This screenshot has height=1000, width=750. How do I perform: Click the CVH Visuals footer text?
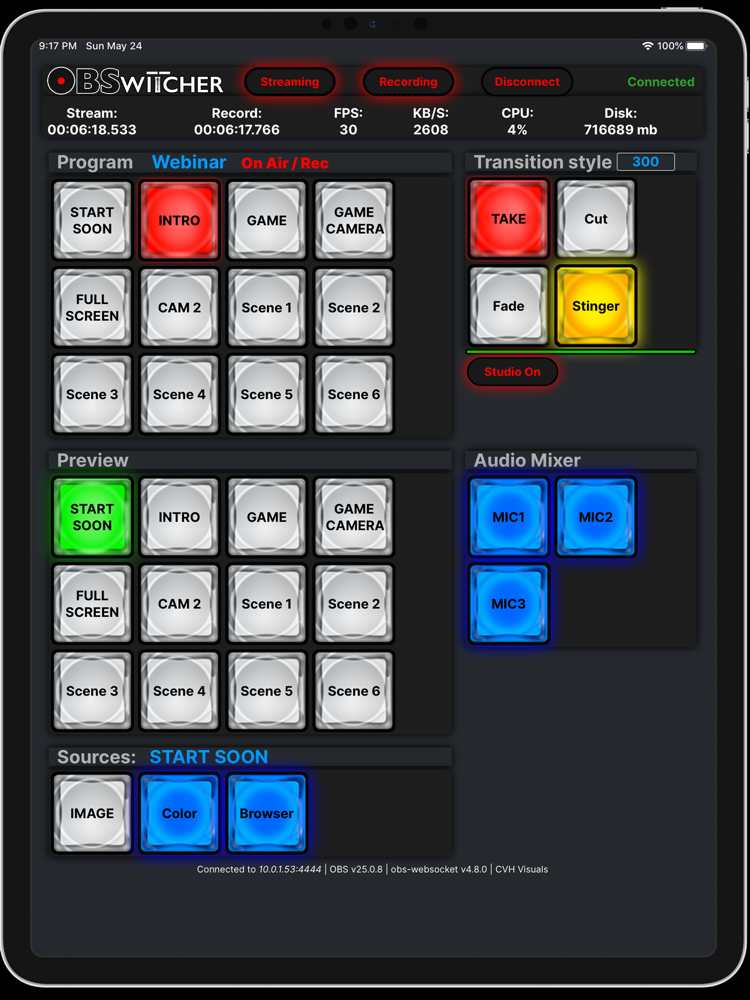[522, 869]
